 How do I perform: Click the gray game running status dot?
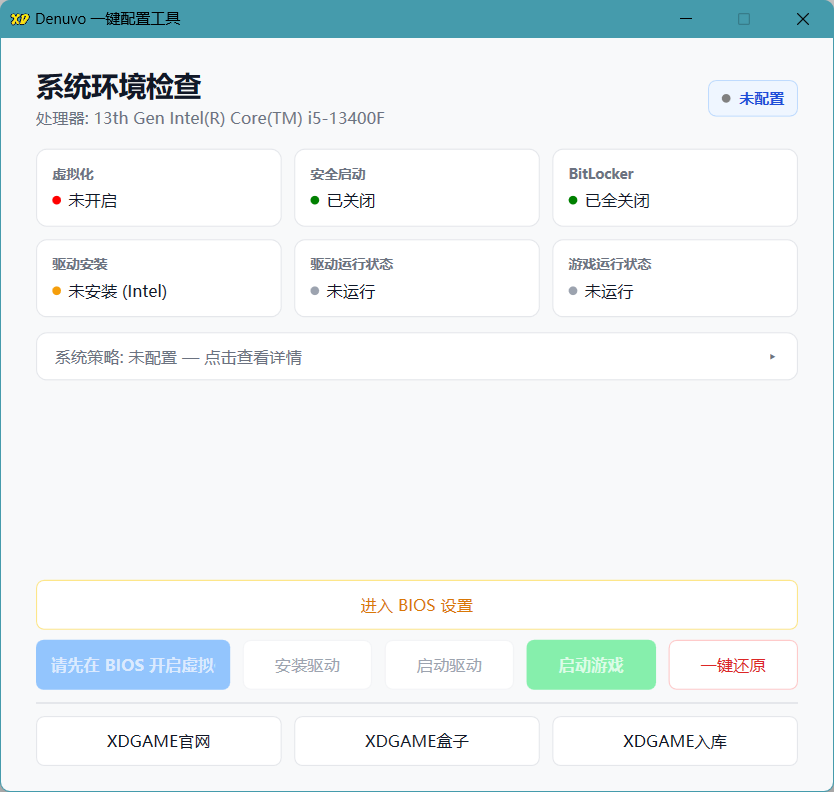click(573, 291)
